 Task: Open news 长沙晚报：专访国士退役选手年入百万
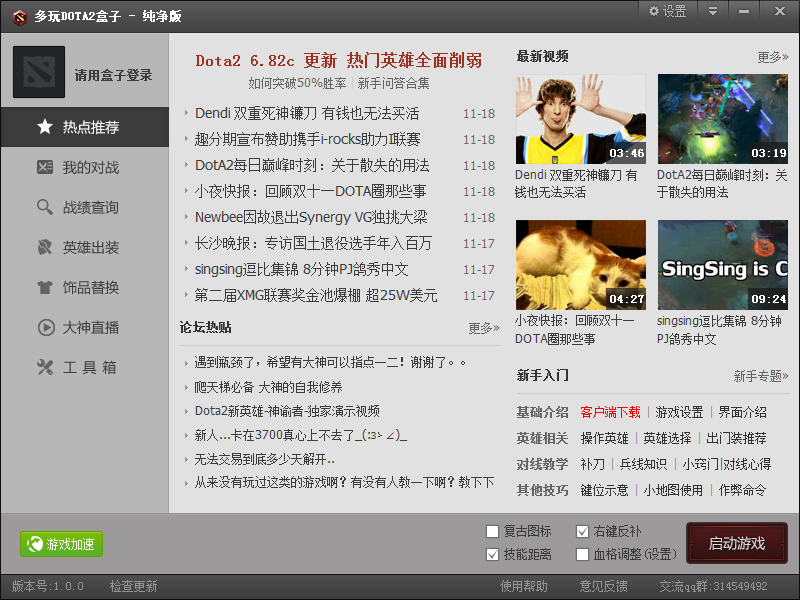pos(313,243)
